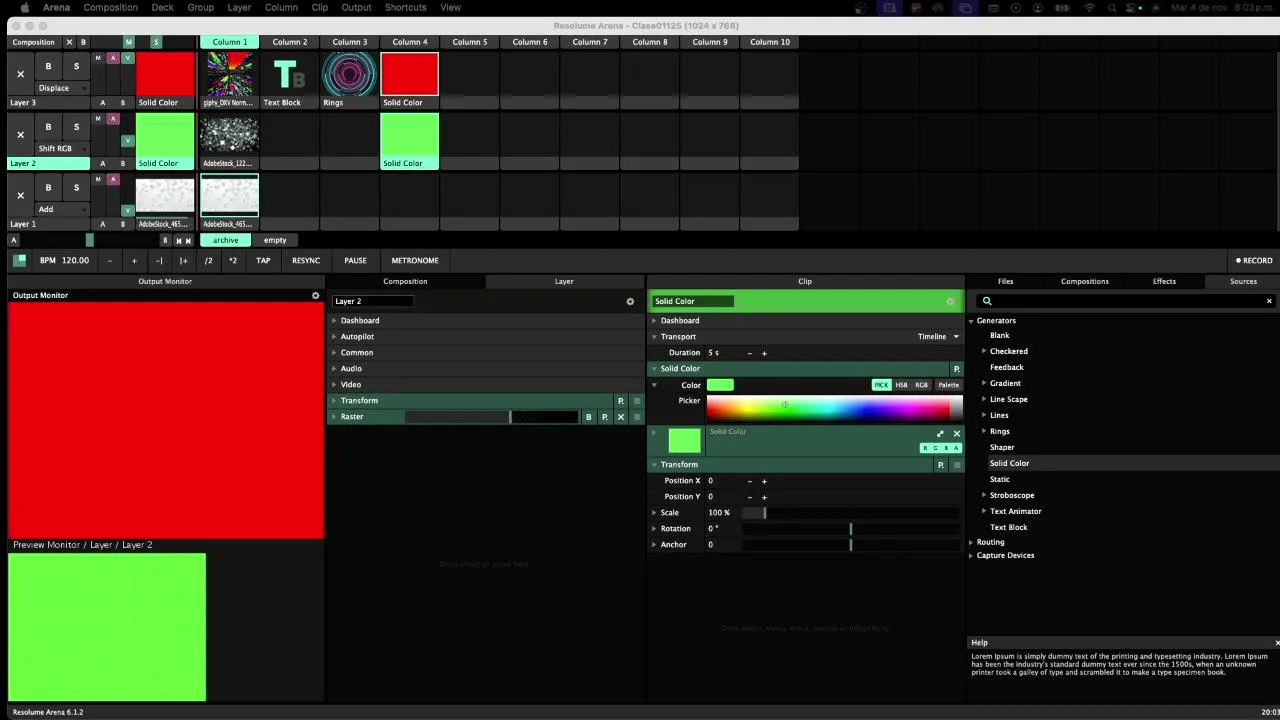Open the Apple menu
This screenshot has width=1280, height=720.
(x=25, y=7)
